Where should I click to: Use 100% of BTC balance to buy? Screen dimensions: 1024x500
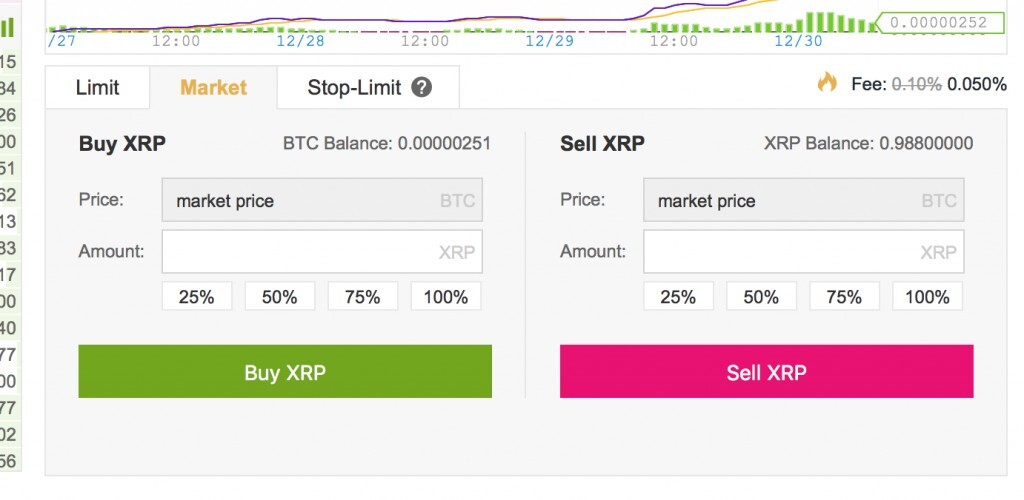click(445, 296)
